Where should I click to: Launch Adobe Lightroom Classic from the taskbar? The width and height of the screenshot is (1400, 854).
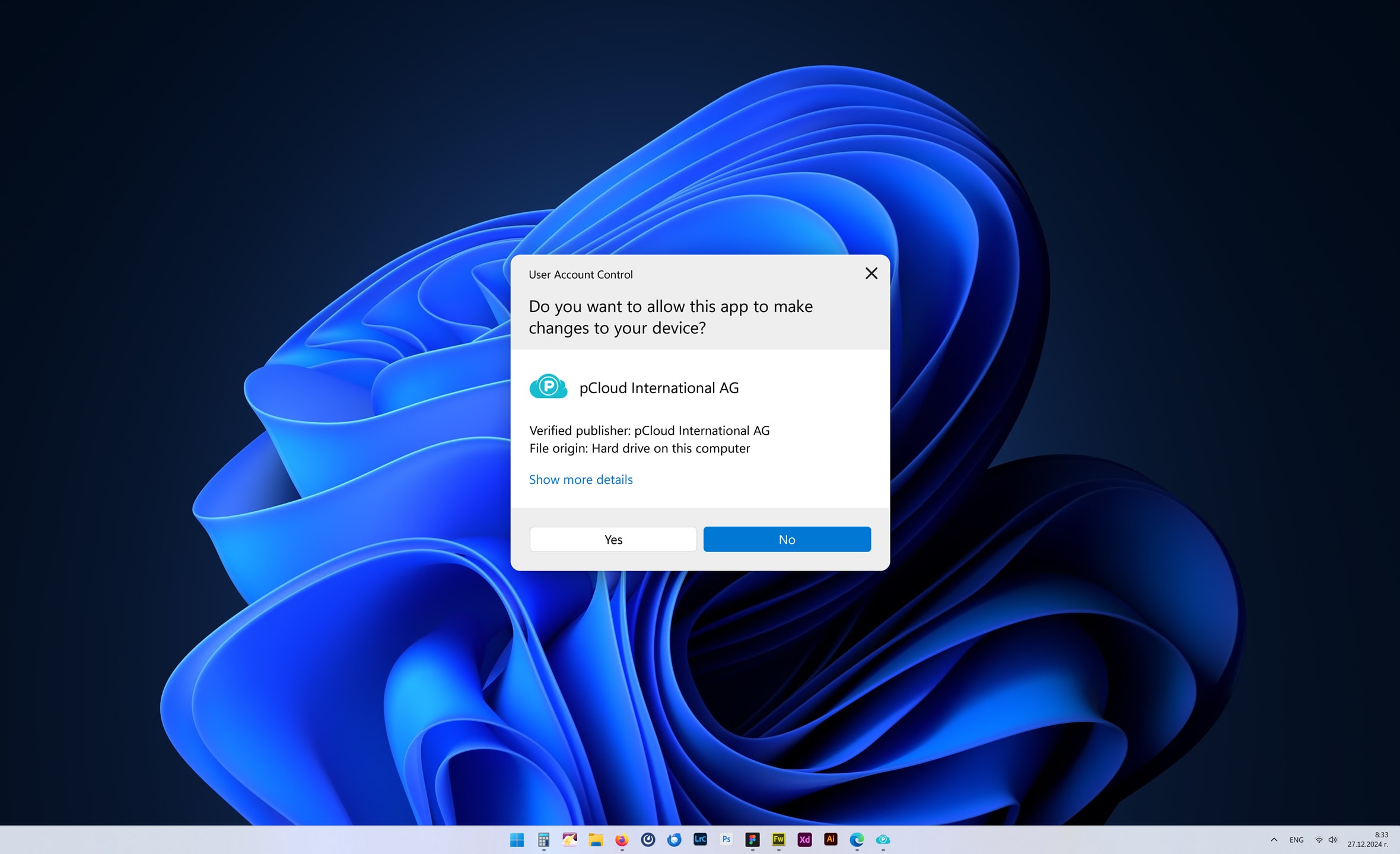[x=700, y=840]
